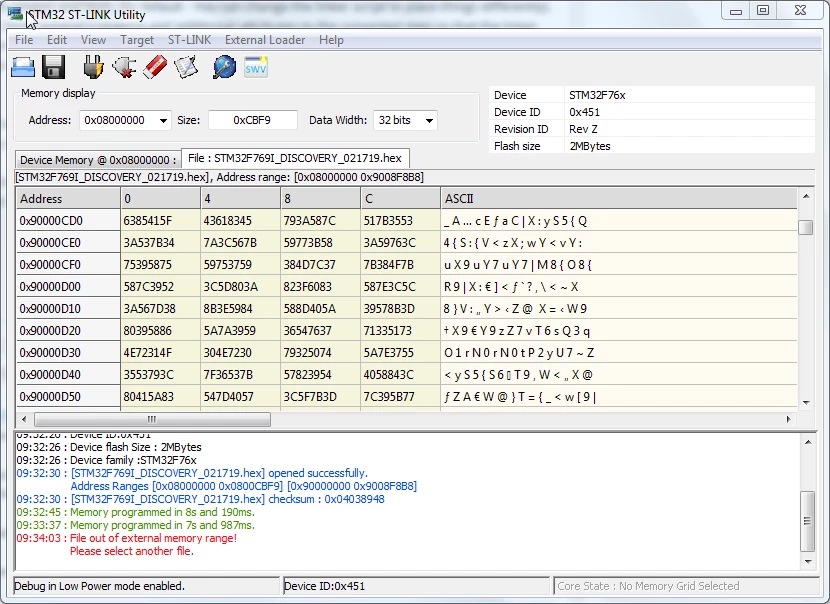Click the Program verify notepad icon
Viewport: 830px width, 604px height.
186,67
